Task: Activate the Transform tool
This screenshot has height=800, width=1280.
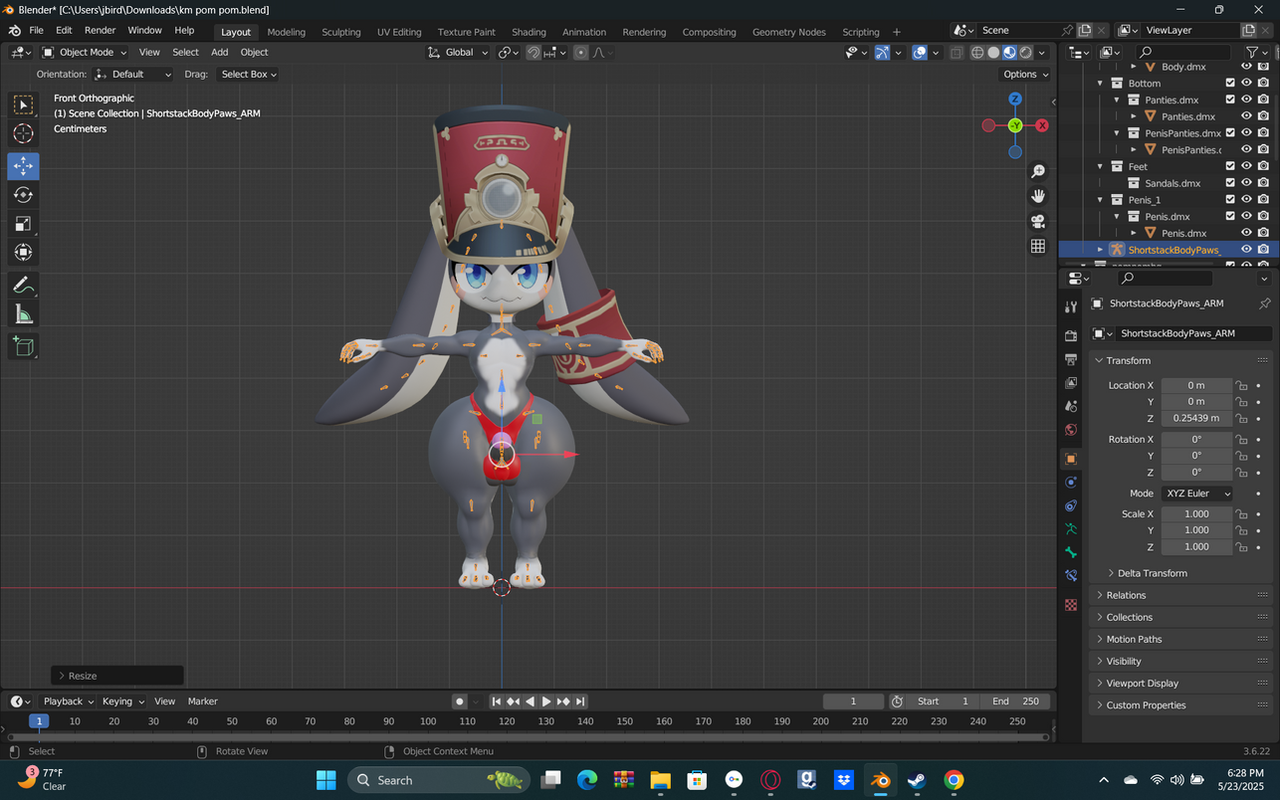Action: tap(24, 253)
